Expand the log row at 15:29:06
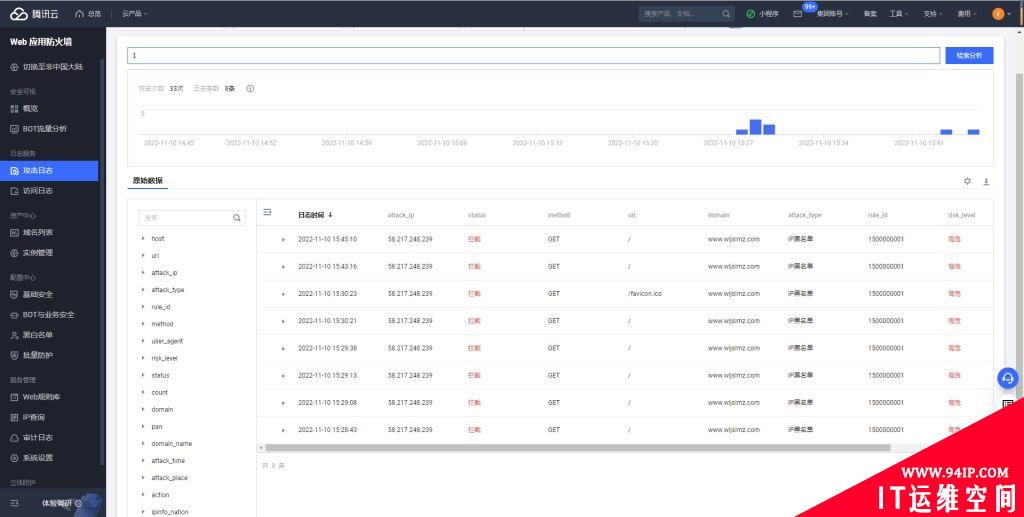The height and width of the screenshot is (517, 1024). pyautogui.click(x=283, y=403)
